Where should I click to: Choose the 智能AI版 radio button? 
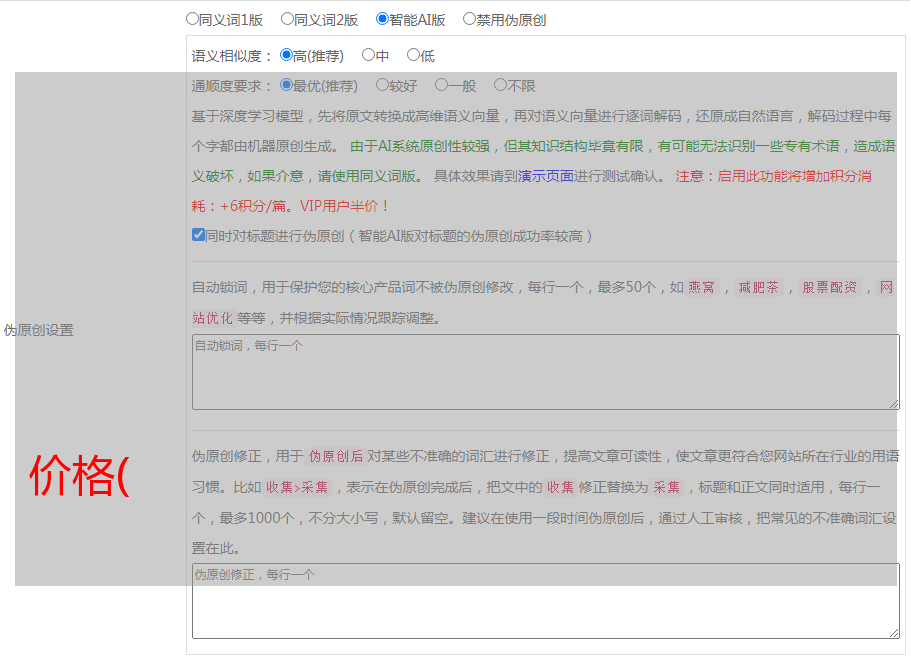click(x=383, y=19)
